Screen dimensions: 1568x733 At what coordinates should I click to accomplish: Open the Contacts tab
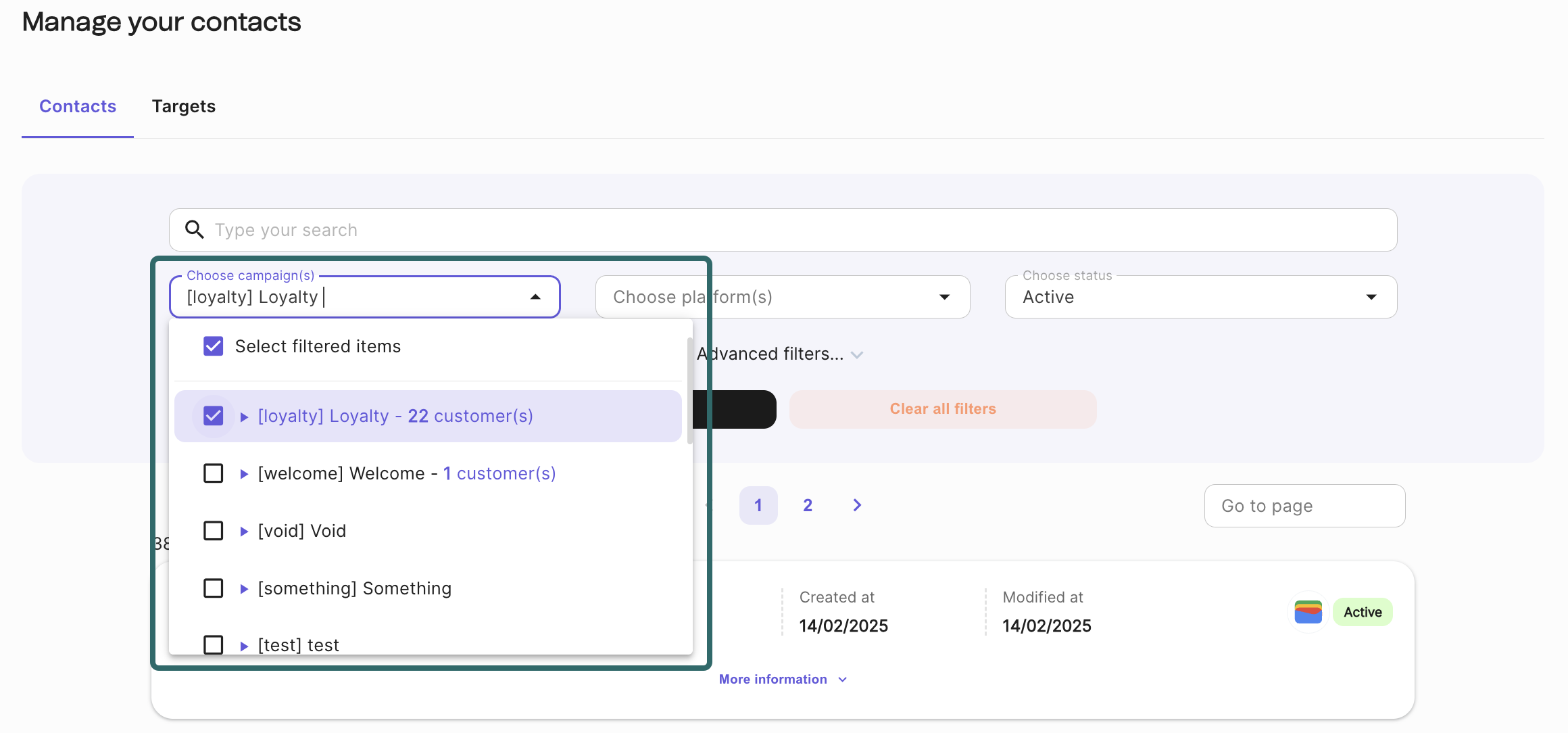[x=78, y=106]
